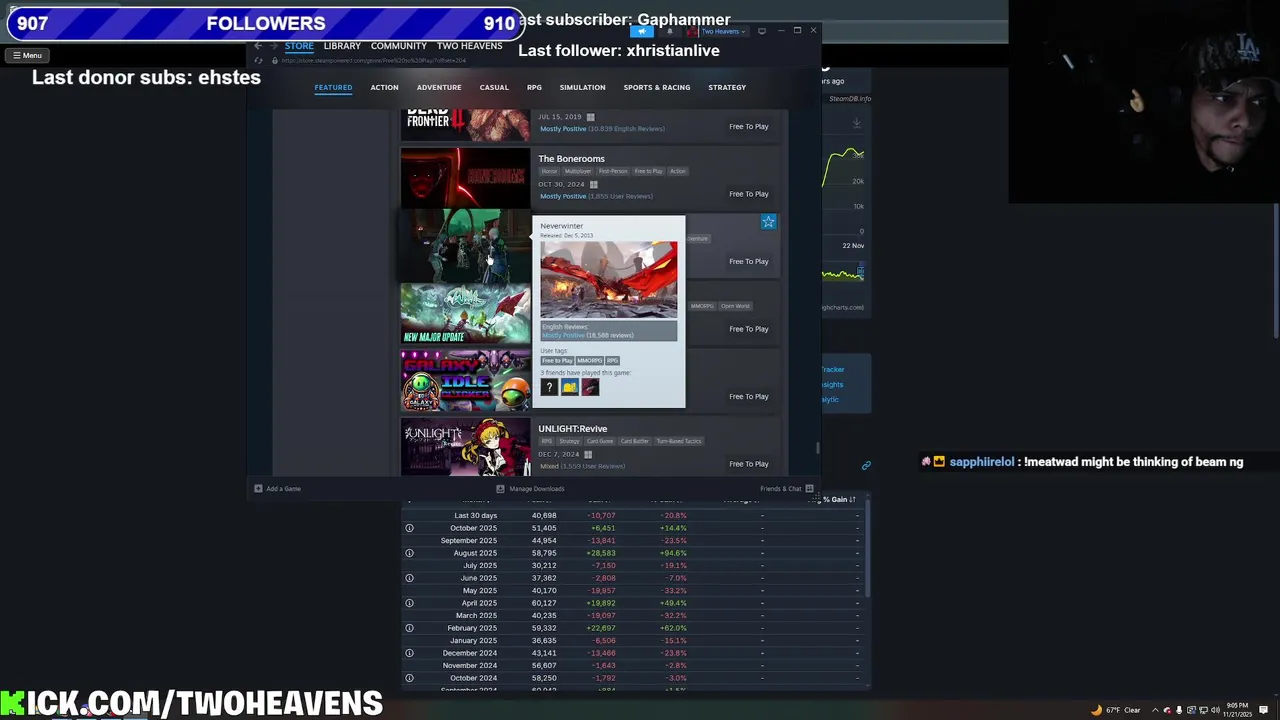The image size is (1280, 720).
Task: Click Free To Play for UNLIGHT:Revive
Action: 749,464
